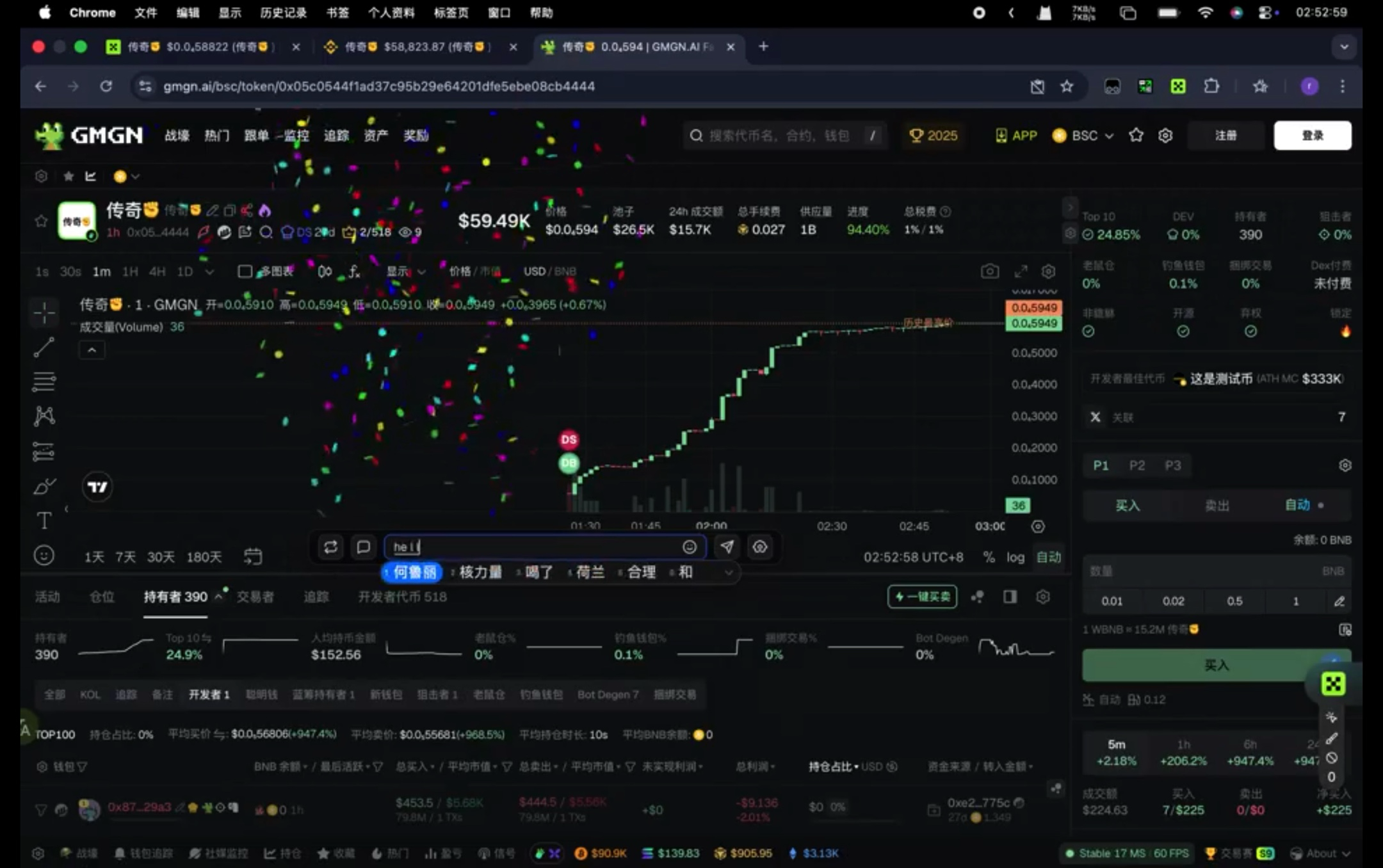Click the chart screenshot camera icon
This screenshot has height=868, width=1383.
coord(990,271)
